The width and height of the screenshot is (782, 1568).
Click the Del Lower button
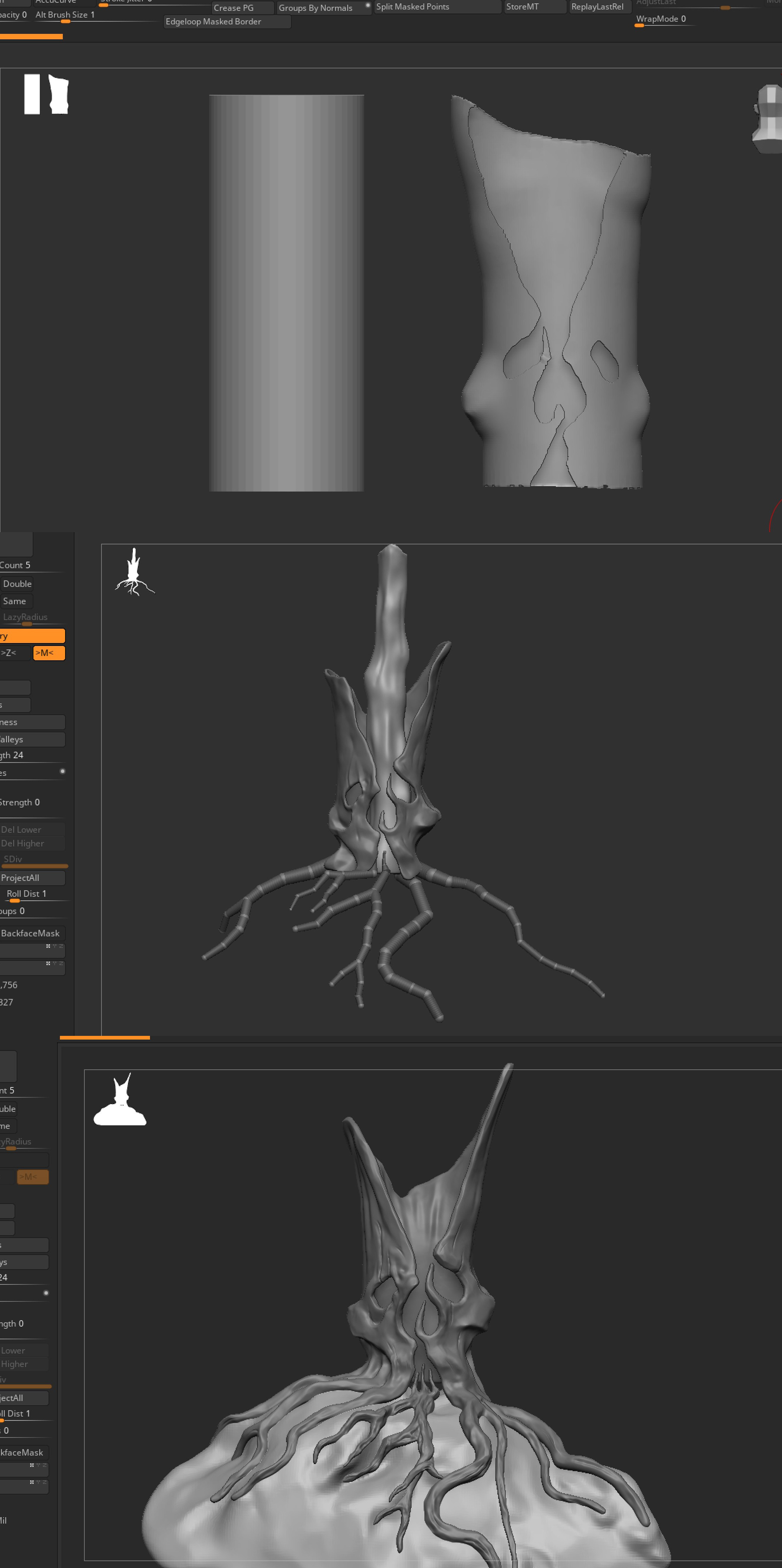[32, 829]
